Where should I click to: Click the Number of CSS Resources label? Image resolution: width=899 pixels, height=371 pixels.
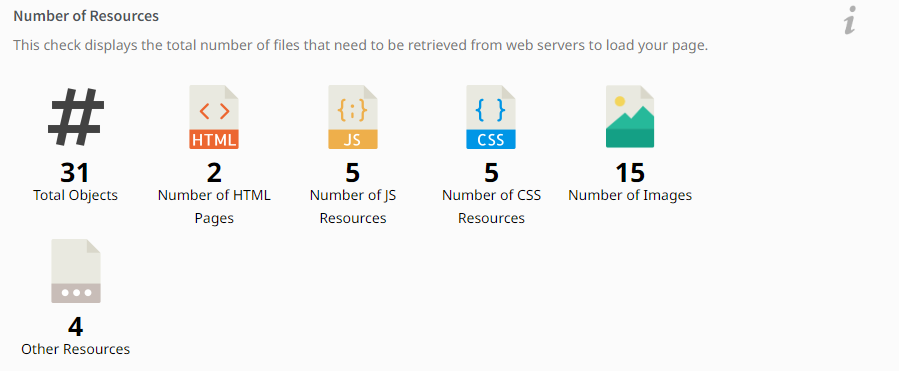491,206
